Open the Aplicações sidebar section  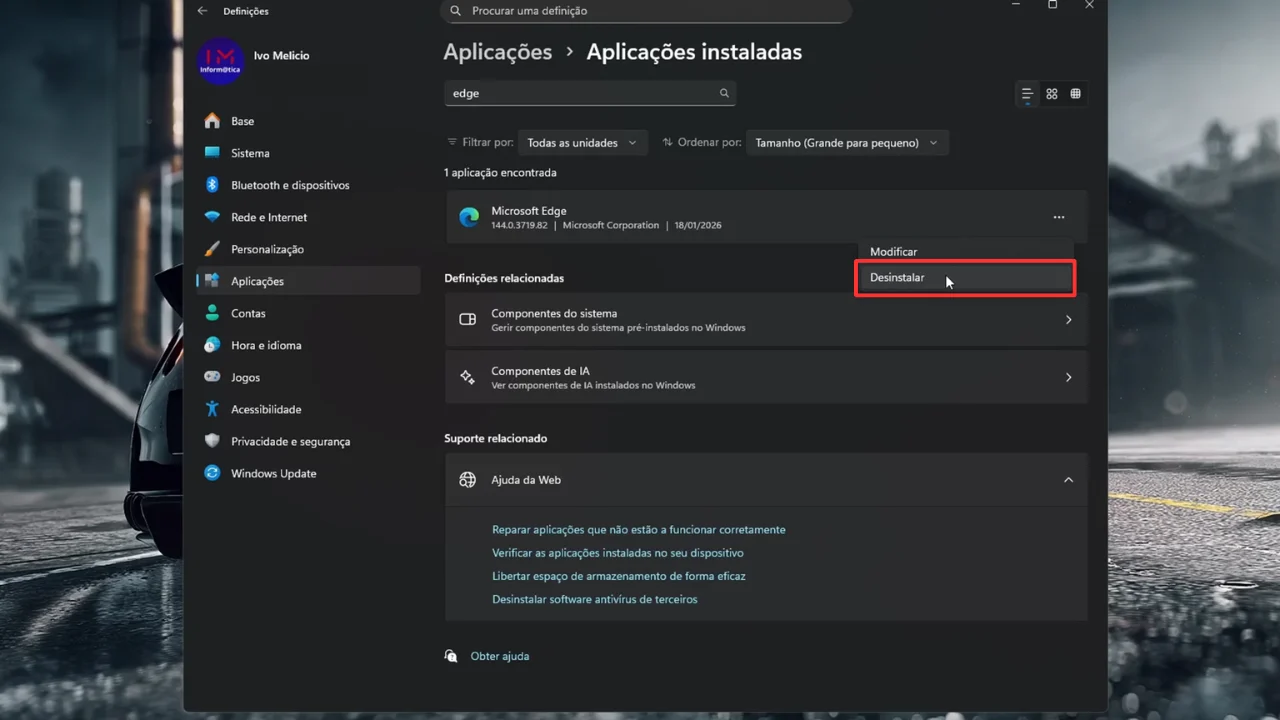coord(308,281)
